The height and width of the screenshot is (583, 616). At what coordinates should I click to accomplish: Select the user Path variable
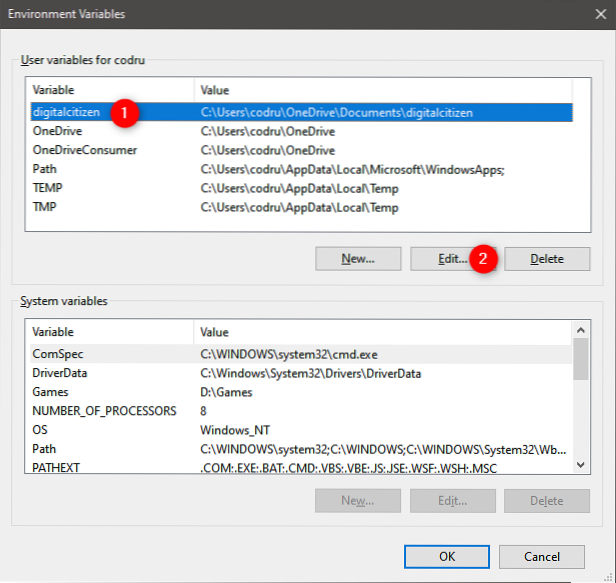pos(44,169)
